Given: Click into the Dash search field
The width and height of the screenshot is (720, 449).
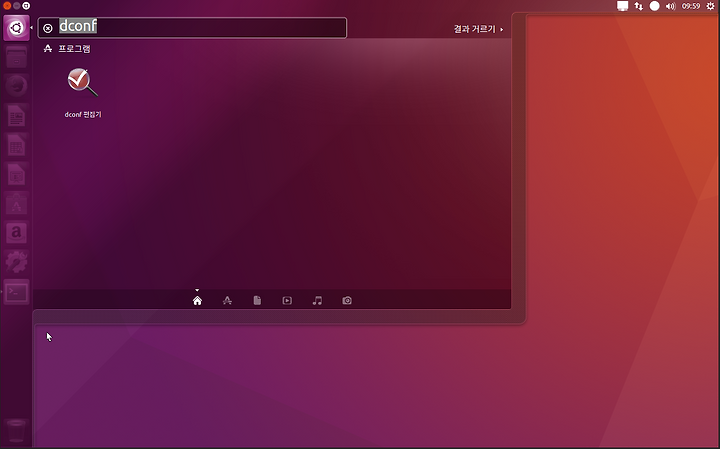Looking at the screenshot, I should pos(192,28).
